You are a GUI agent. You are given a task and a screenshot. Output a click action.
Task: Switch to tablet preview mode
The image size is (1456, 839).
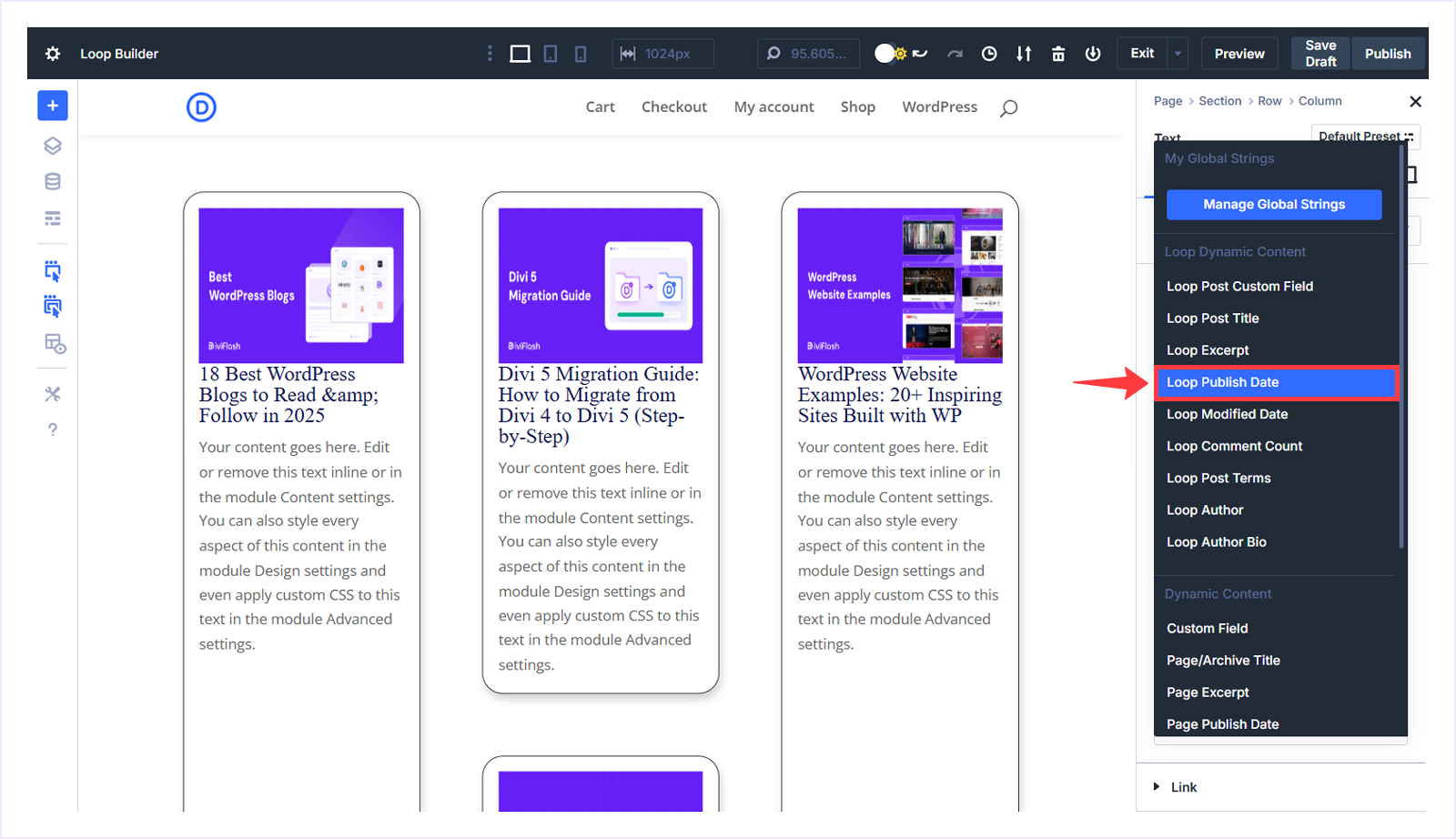click(x=550, y=54)
